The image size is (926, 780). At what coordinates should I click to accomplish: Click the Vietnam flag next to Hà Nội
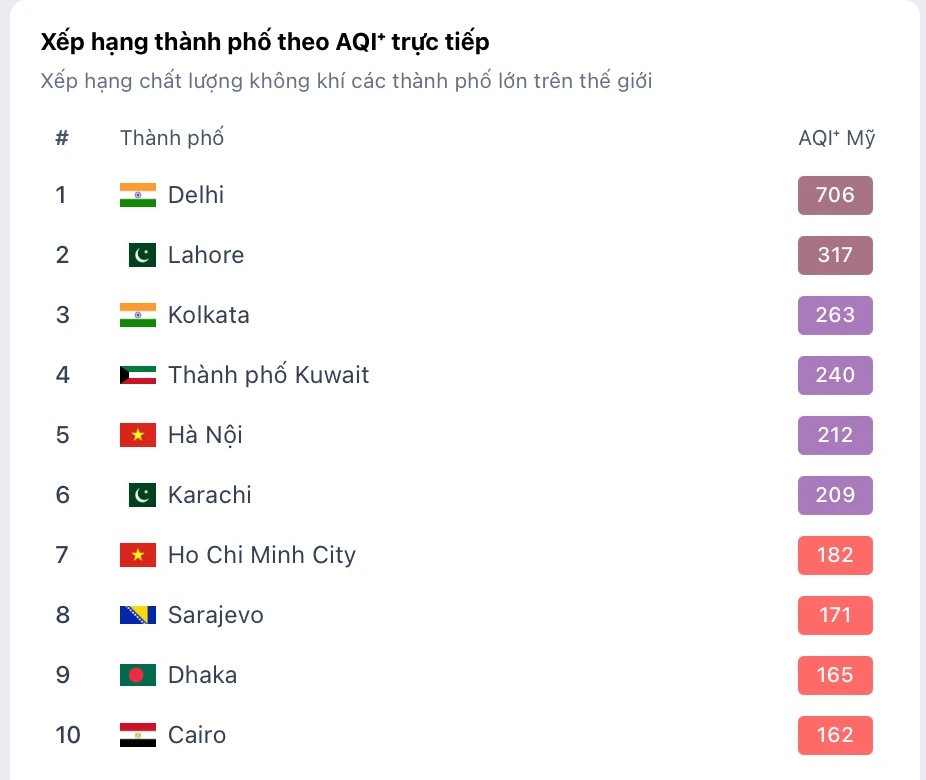(137, 435)
